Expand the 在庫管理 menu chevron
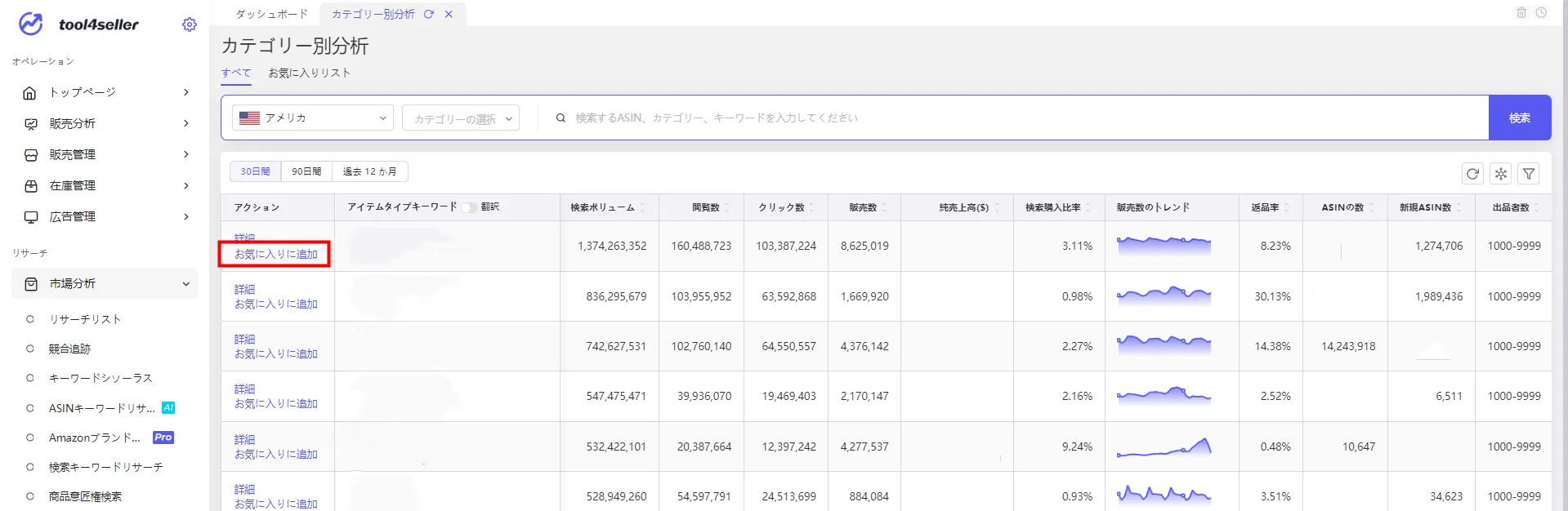Viewport: 1568px width, 511px height. pos(186,185)
